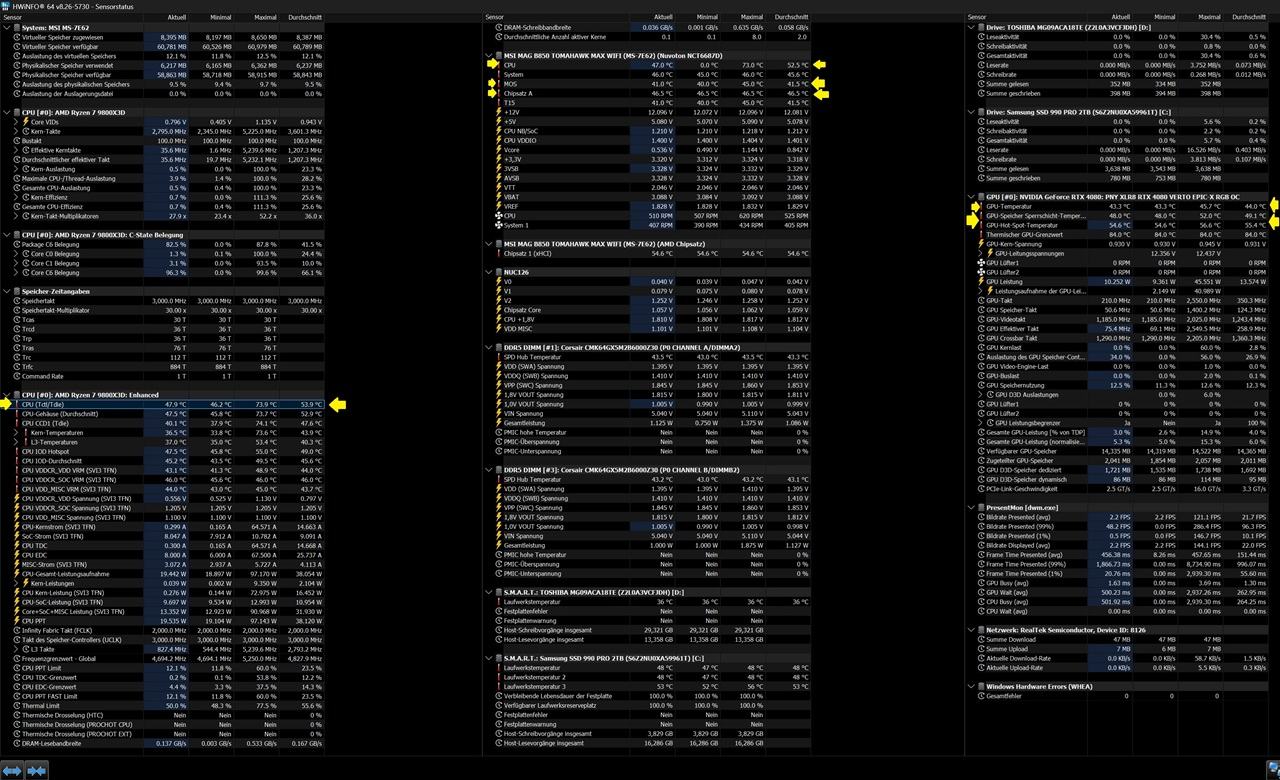Click the icon beside Infinity Fabric Takt (FCLK)
Viewport: 1280px width, 780px height.
click(x=16, y=630)
